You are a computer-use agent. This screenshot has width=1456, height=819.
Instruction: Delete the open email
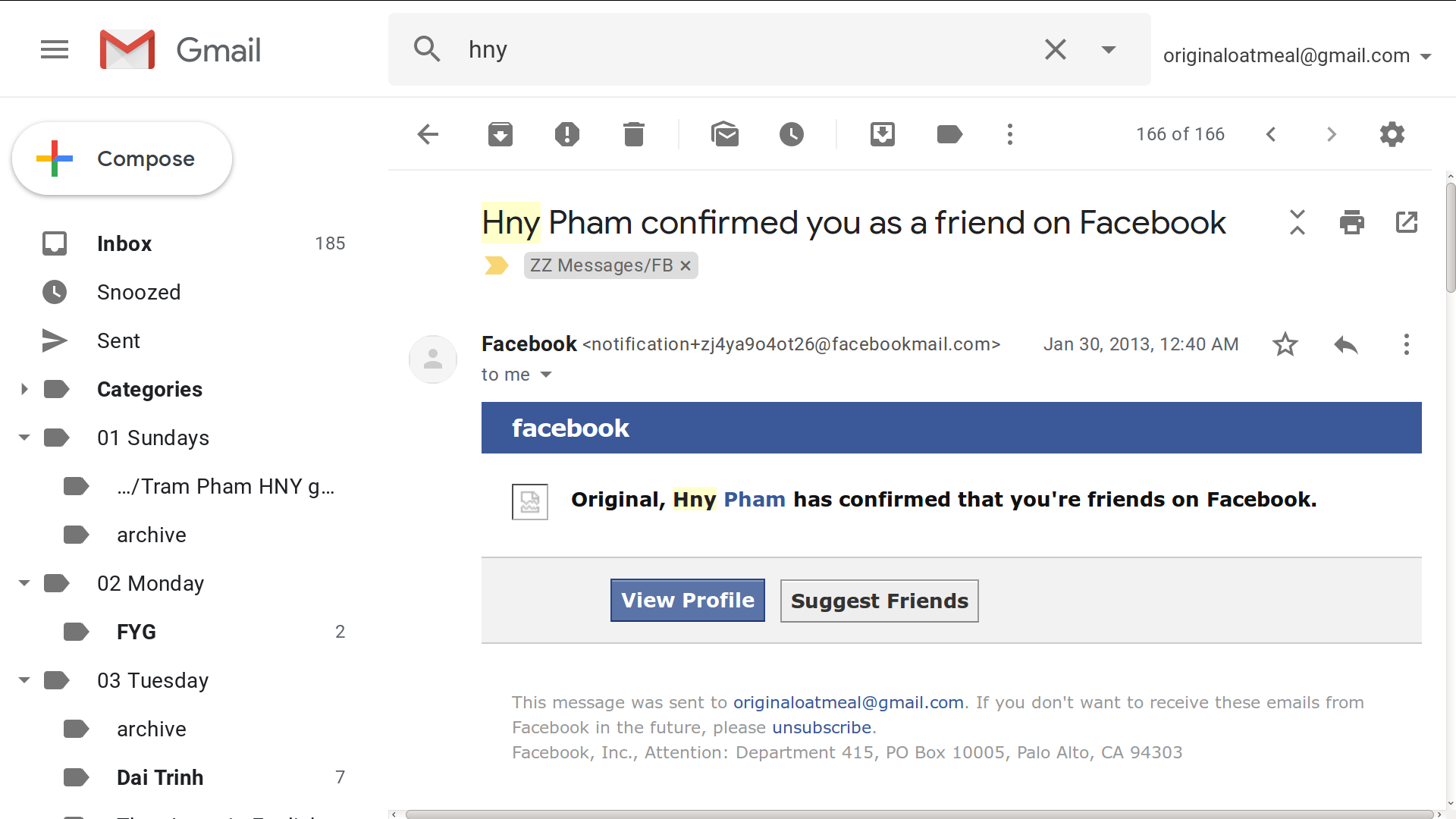634,134
